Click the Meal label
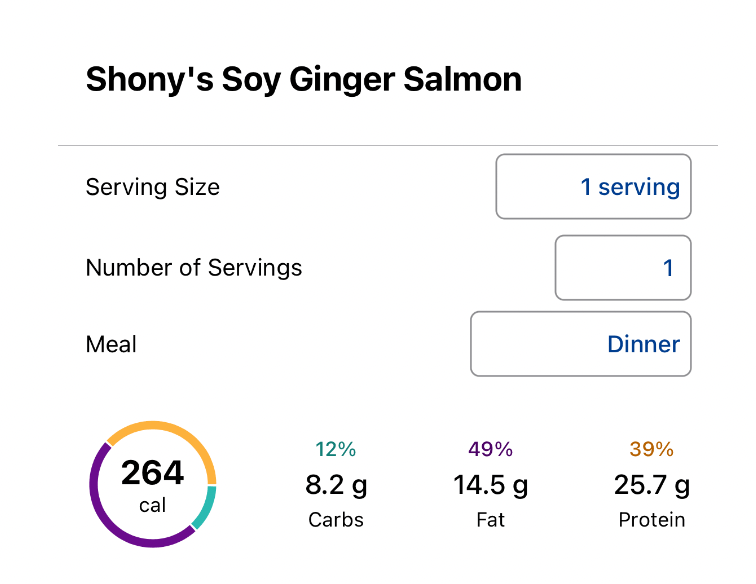 coord(111,344)
